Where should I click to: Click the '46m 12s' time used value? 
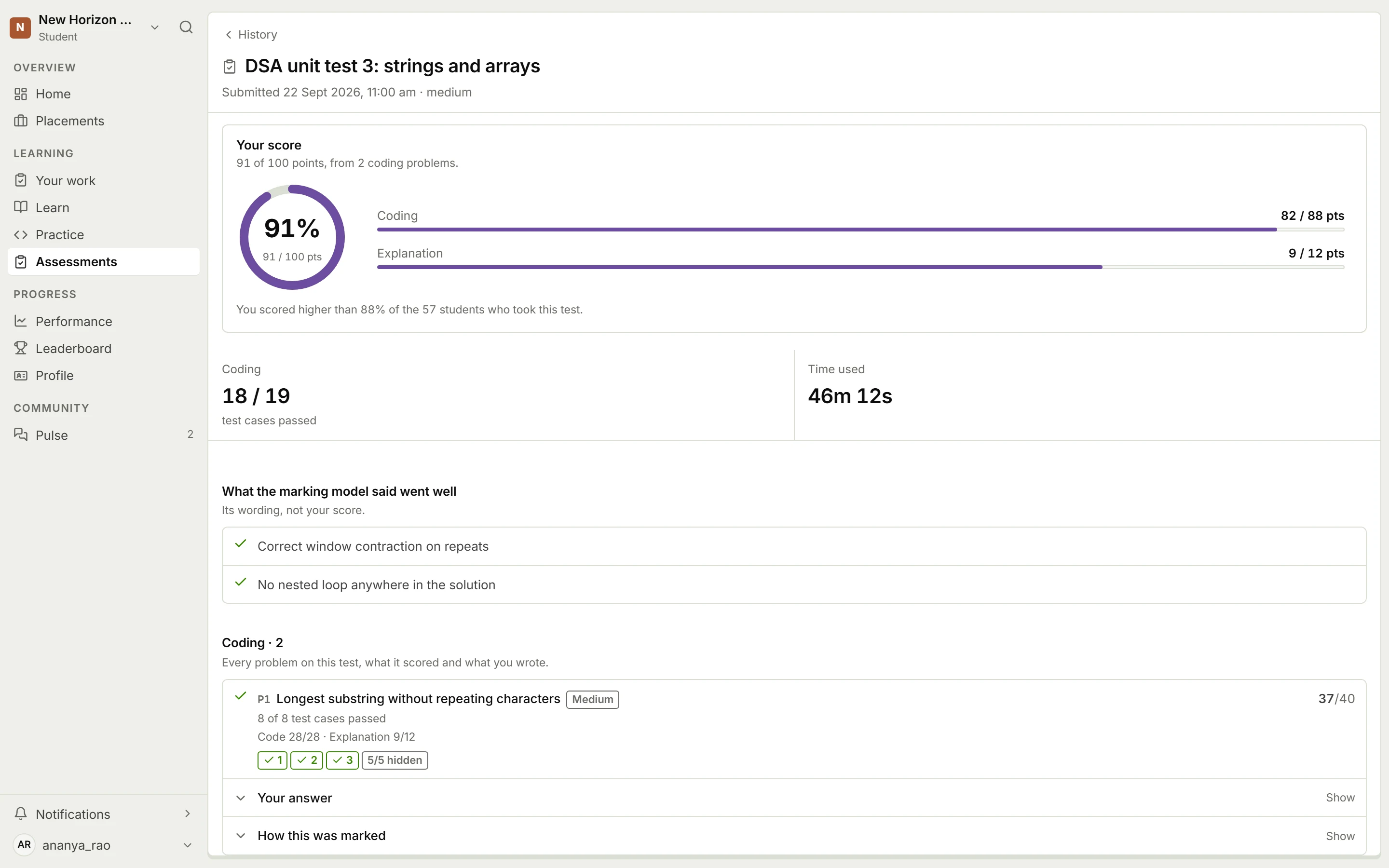click(x=850, y=396)
